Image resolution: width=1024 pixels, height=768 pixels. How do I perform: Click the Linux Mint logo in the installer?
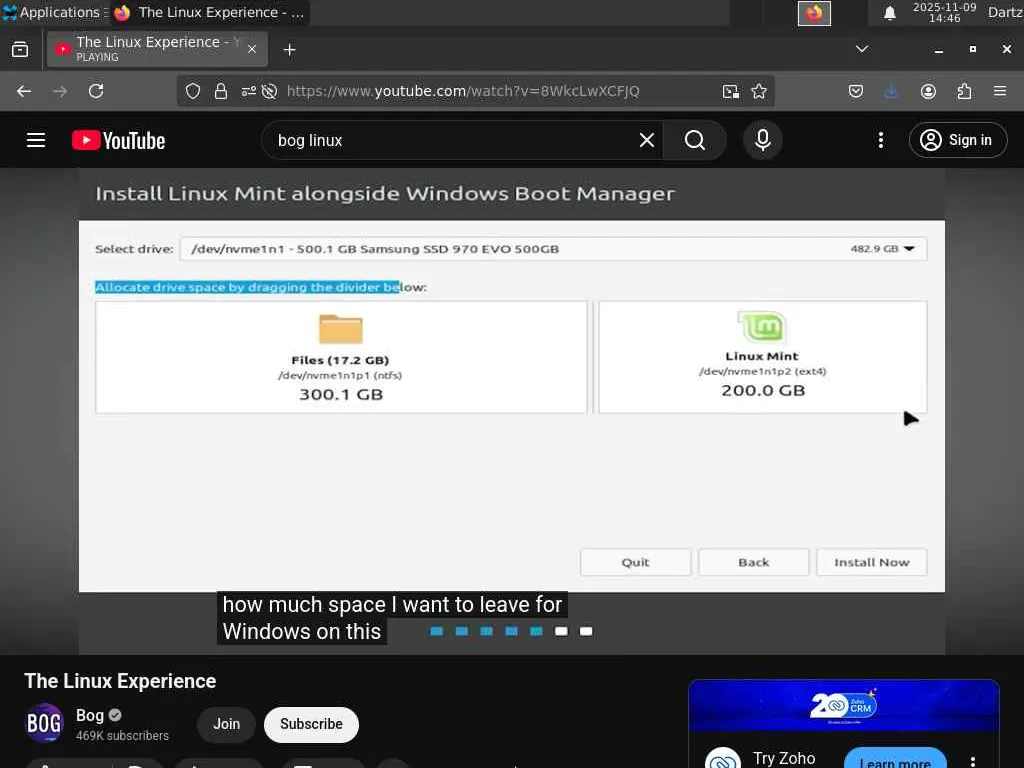(x=763, y=327)
